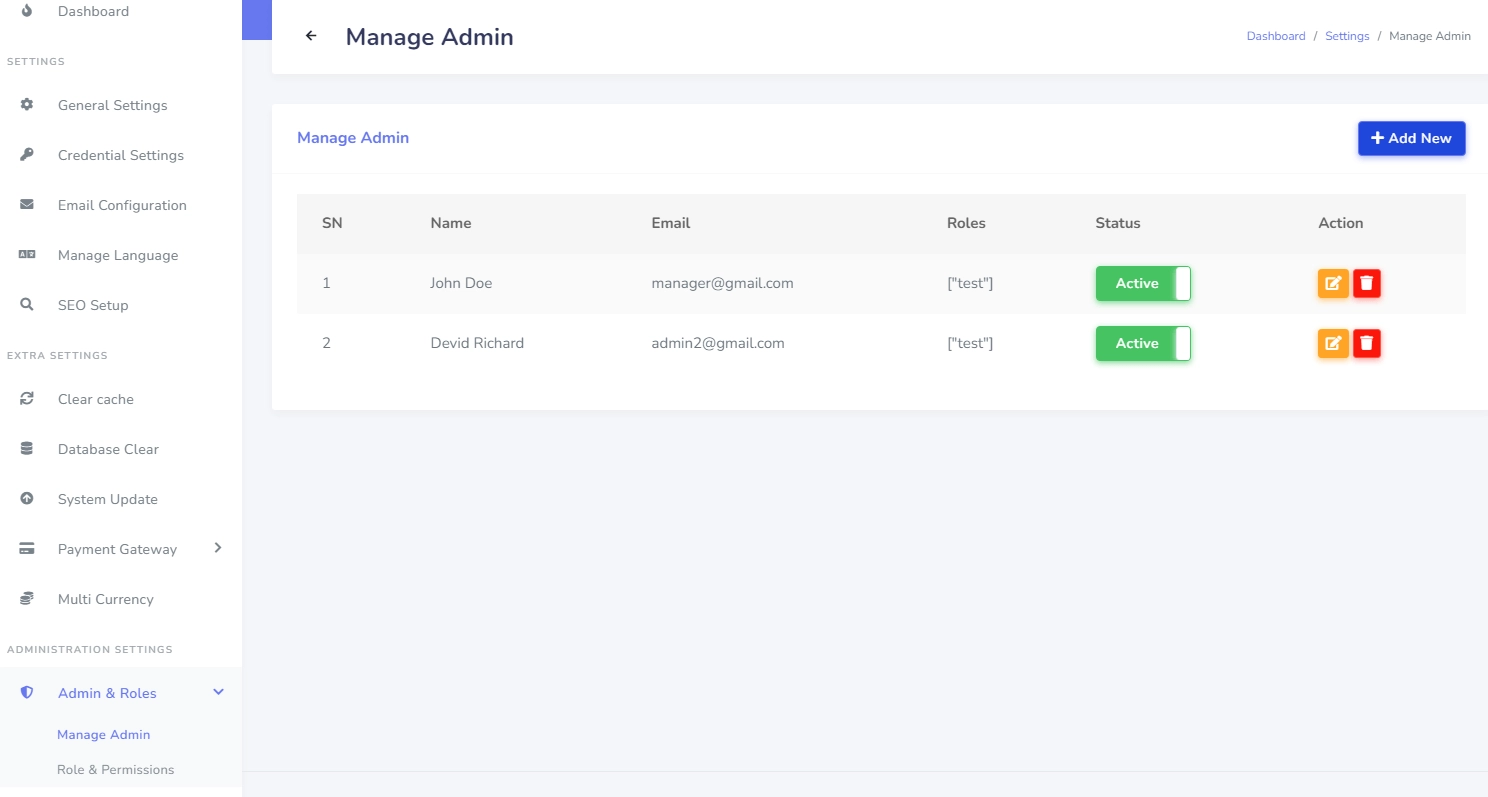Open the SEO Setup page
Screen dimensions: 1488x797
(93, 305)
